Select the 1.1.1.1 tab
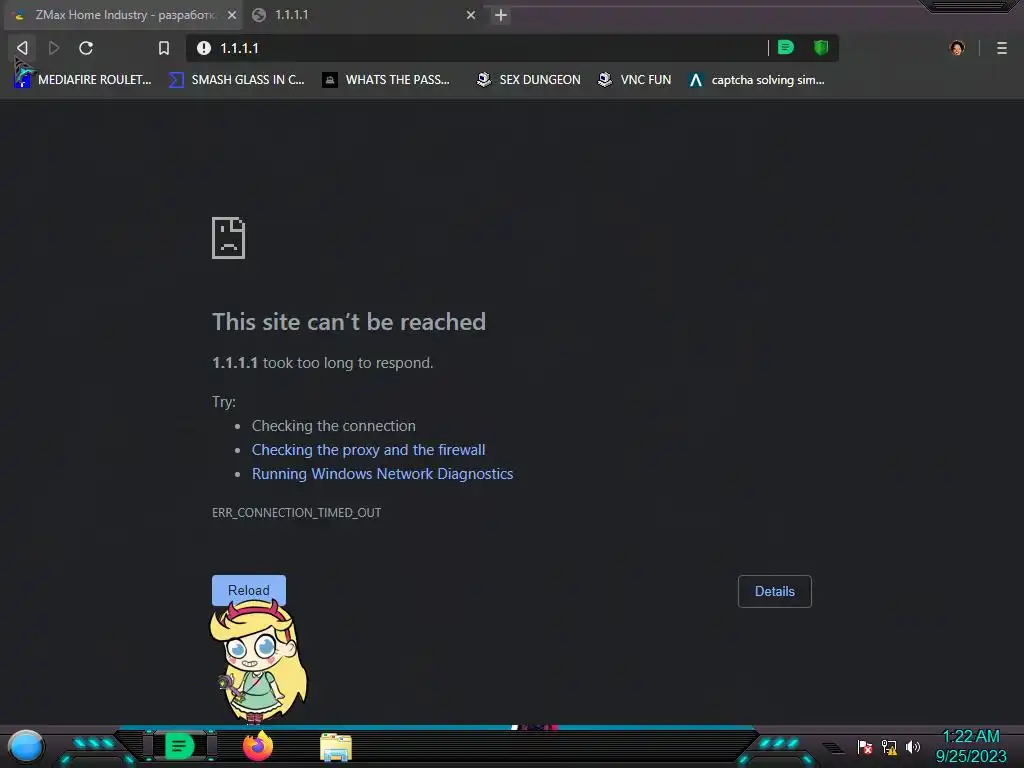Screen dimensions: 1024x768 pos(364,15)
